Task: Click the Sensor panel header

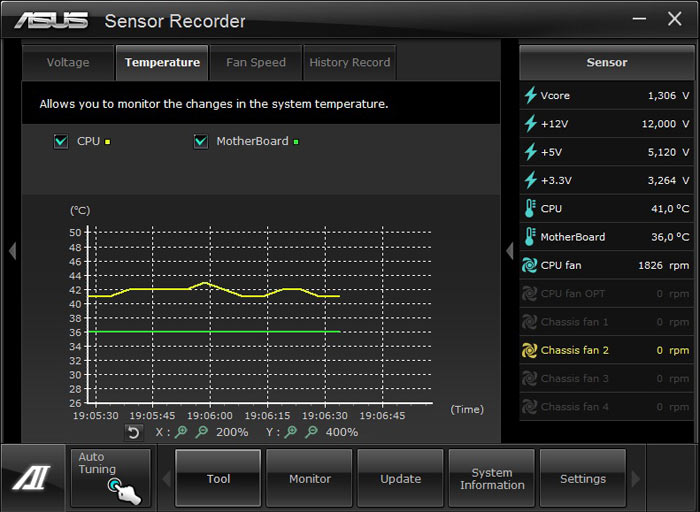Action: [607, 62]
